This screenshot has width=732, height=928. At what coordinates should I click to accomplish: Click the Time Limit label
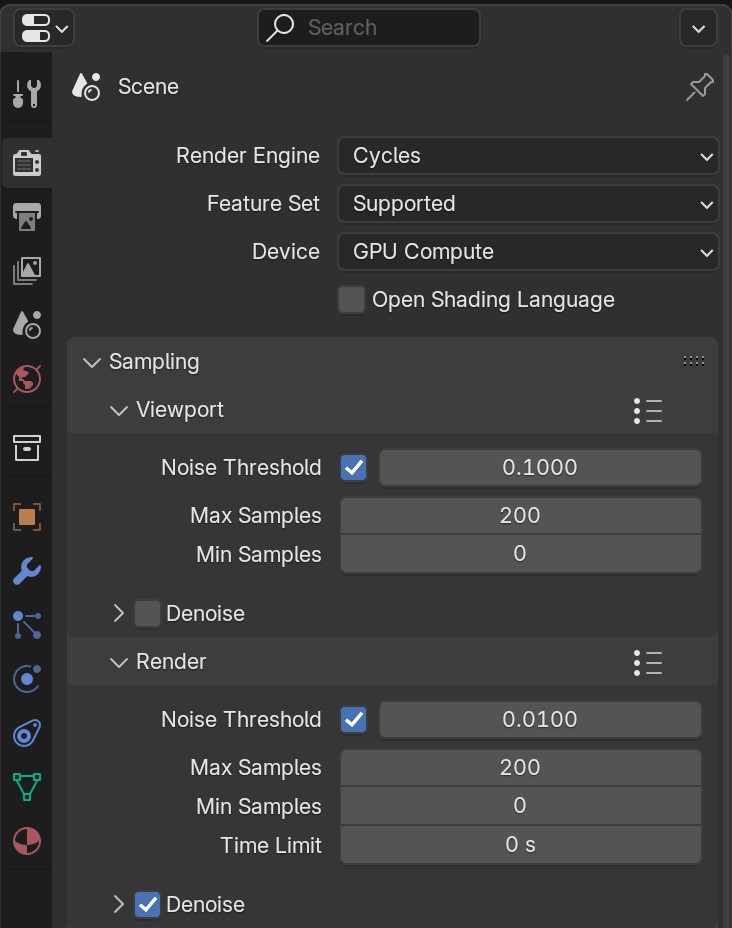pos(271,845)
